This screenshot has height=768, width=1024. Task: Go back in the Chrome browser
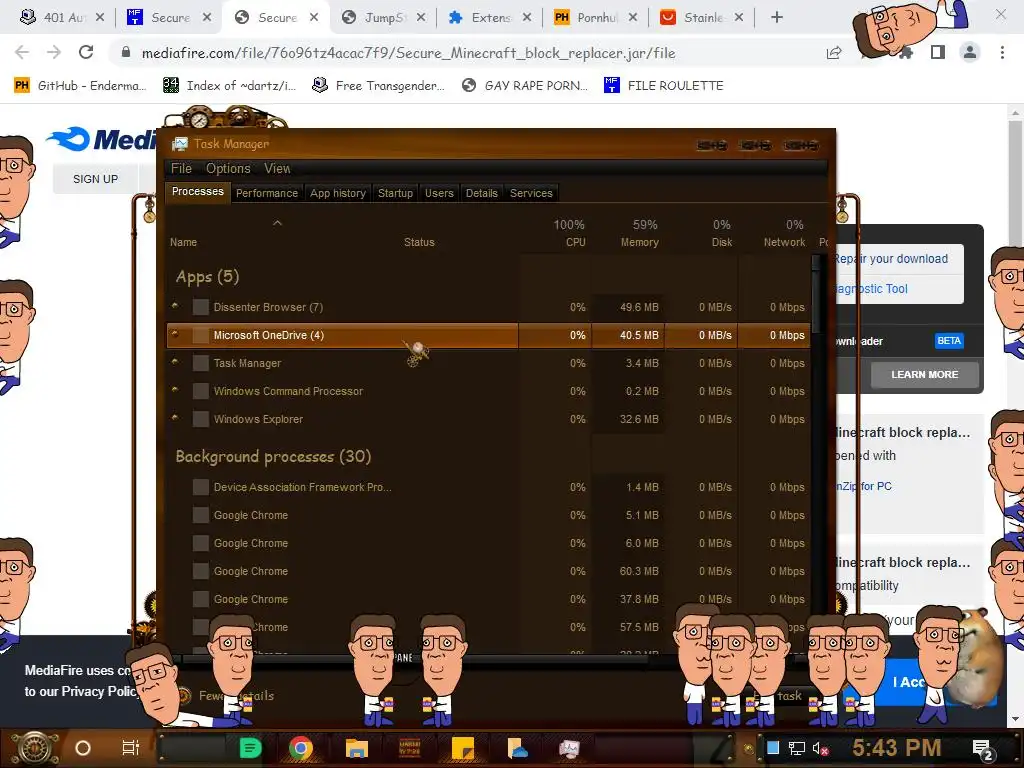(22, 52)
